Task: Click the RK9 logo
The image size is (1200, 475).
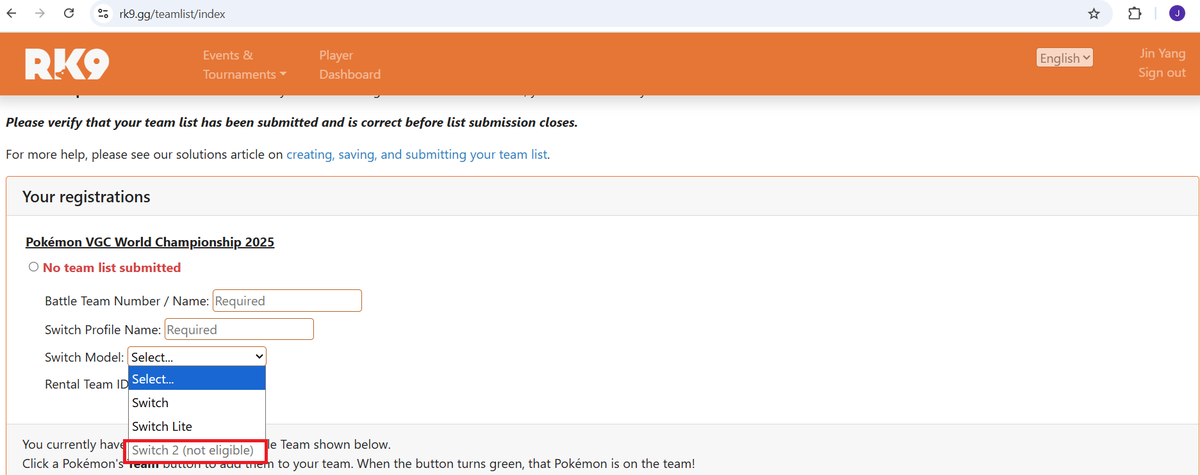Action: (67, 64)
